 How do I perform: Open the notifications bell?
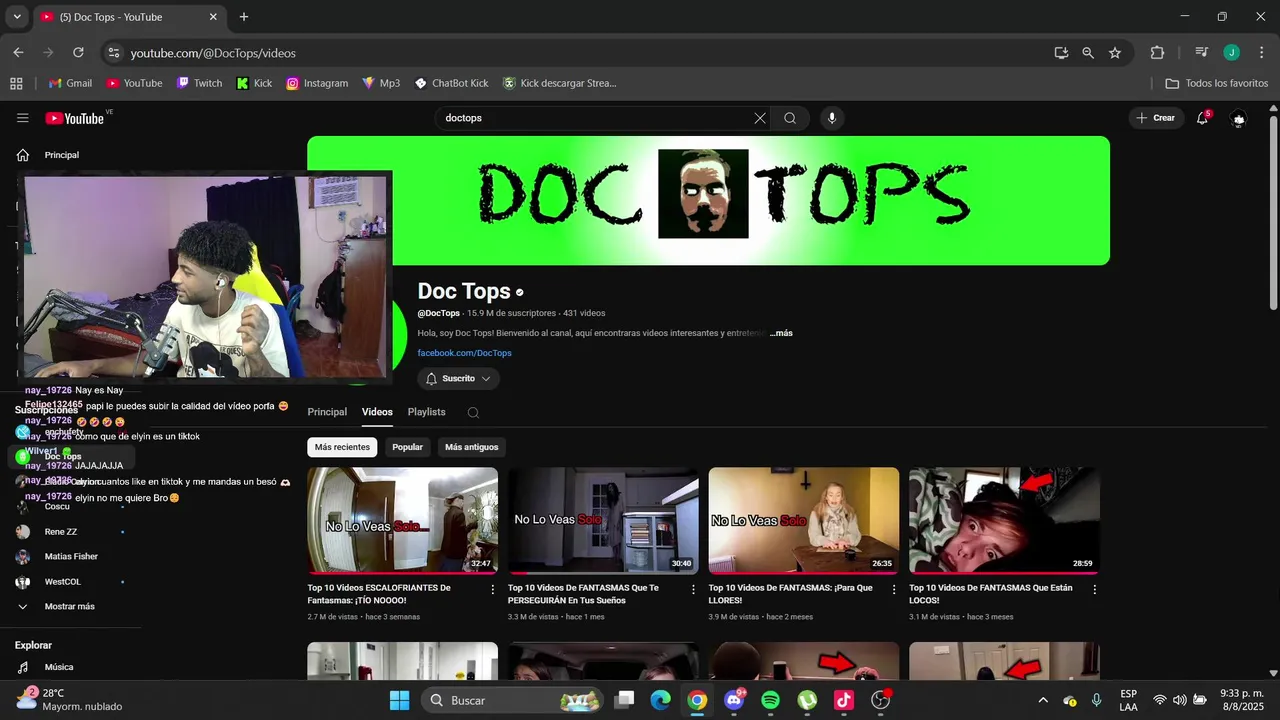click(x=1203, y=118)
